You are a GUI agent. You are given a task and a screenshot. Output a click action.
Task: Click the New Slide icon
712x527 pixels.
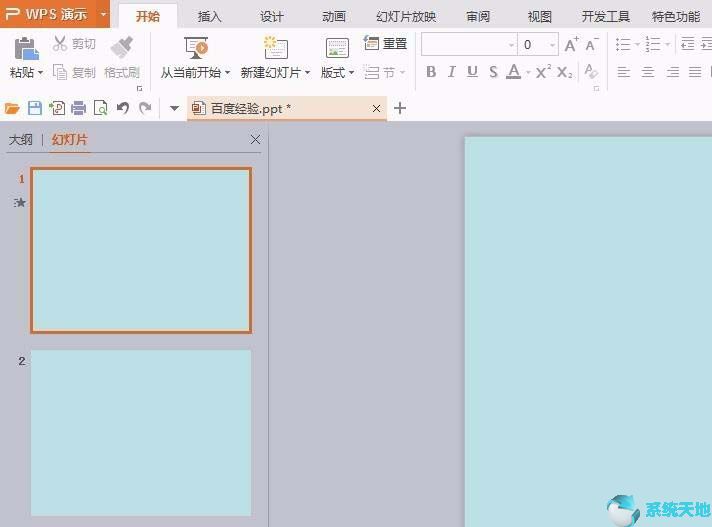275,48
